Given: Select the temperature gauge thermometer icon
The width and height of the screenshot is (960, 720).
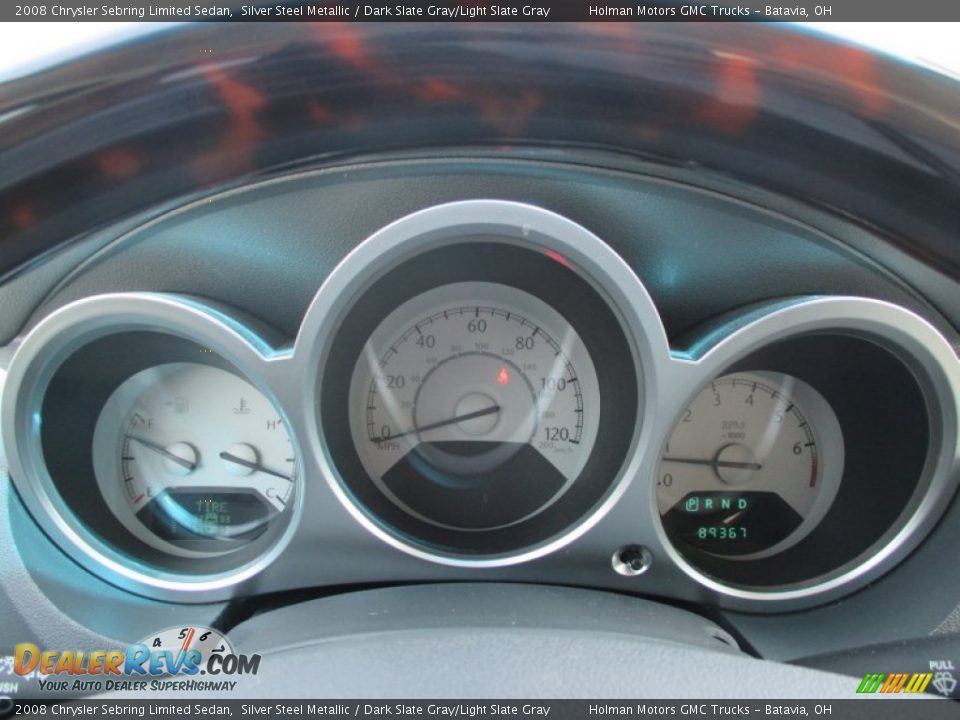Looking at the screenshot, I should coord(242,404).
